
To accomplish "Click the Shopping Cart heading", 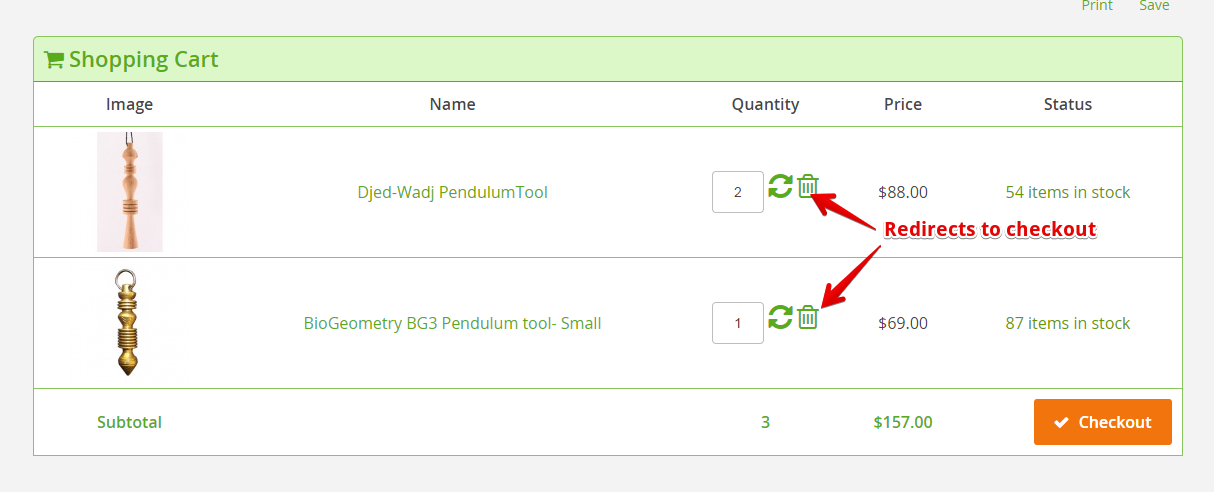I will 143,60.
